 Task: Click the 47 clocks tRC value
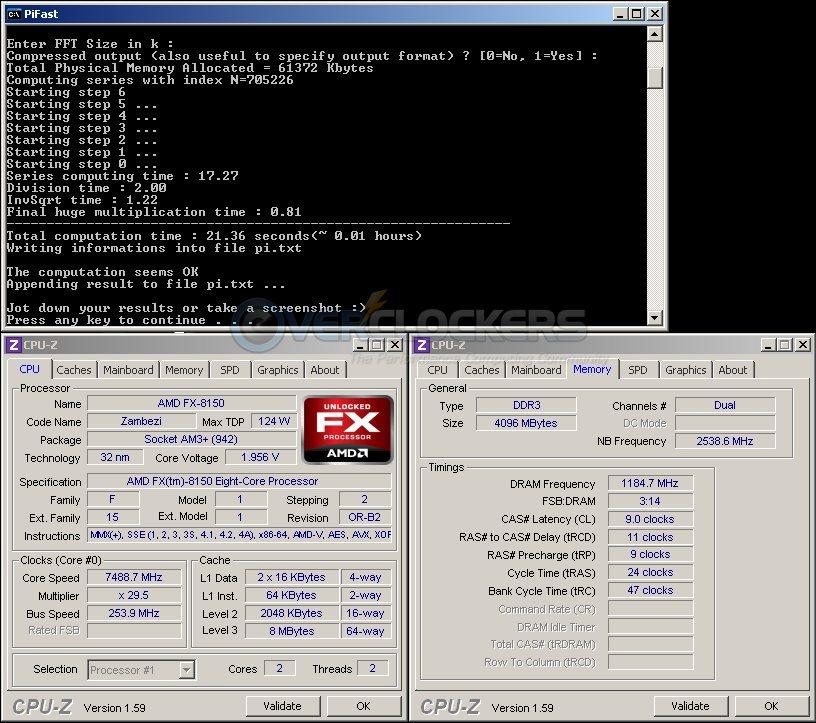pos(650,590)
